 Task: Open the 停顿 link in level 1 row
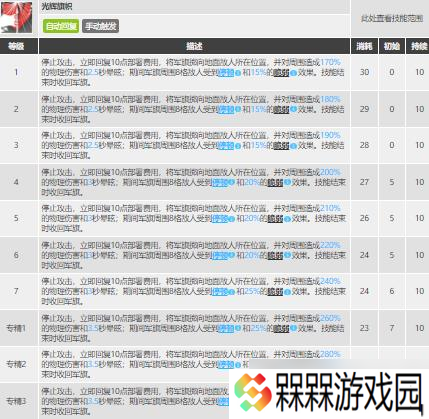tap(226, 73)
